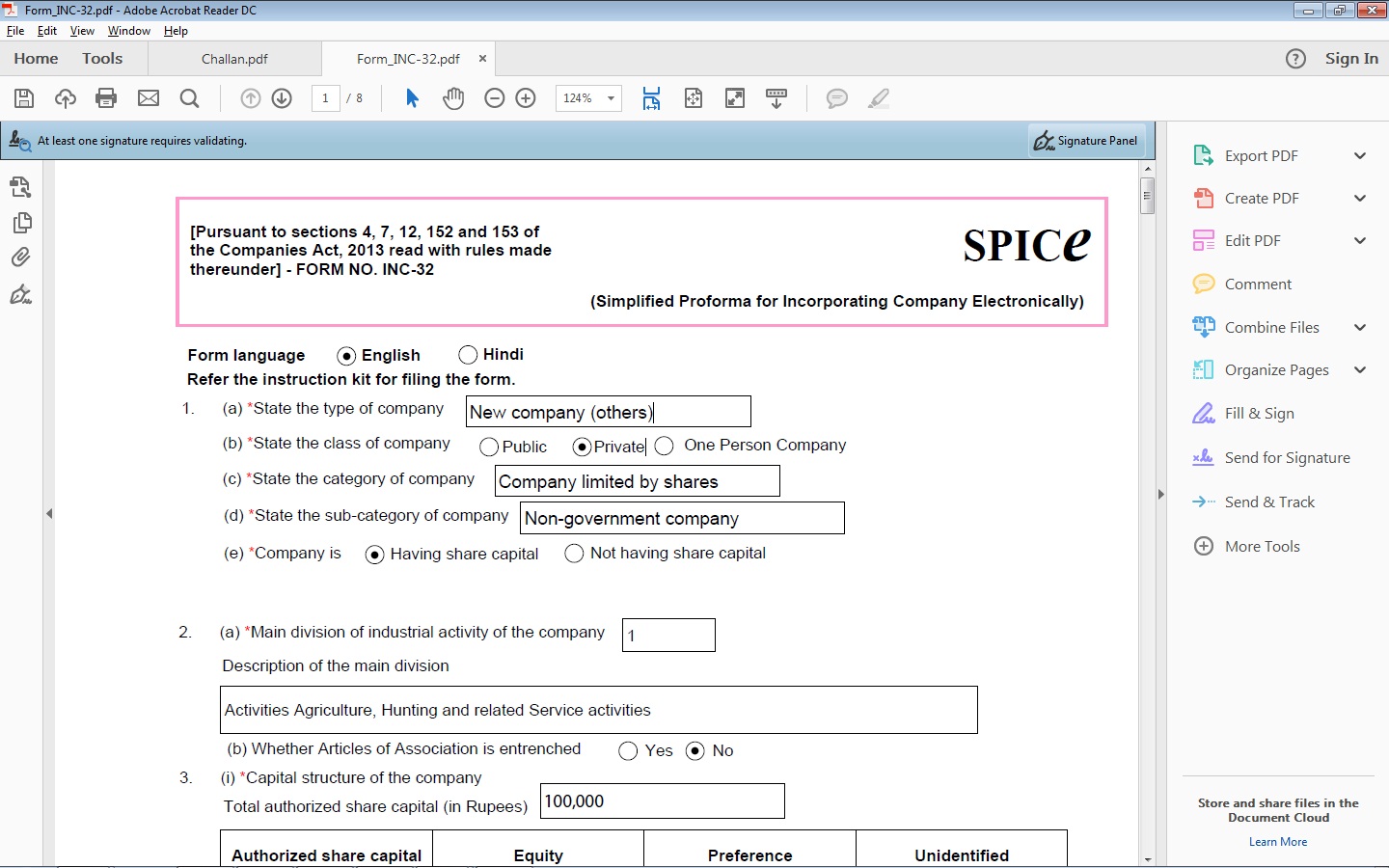Screen dimensions: 1389x868
Task: Click the page number input field
Action: (x=325, y=97)
